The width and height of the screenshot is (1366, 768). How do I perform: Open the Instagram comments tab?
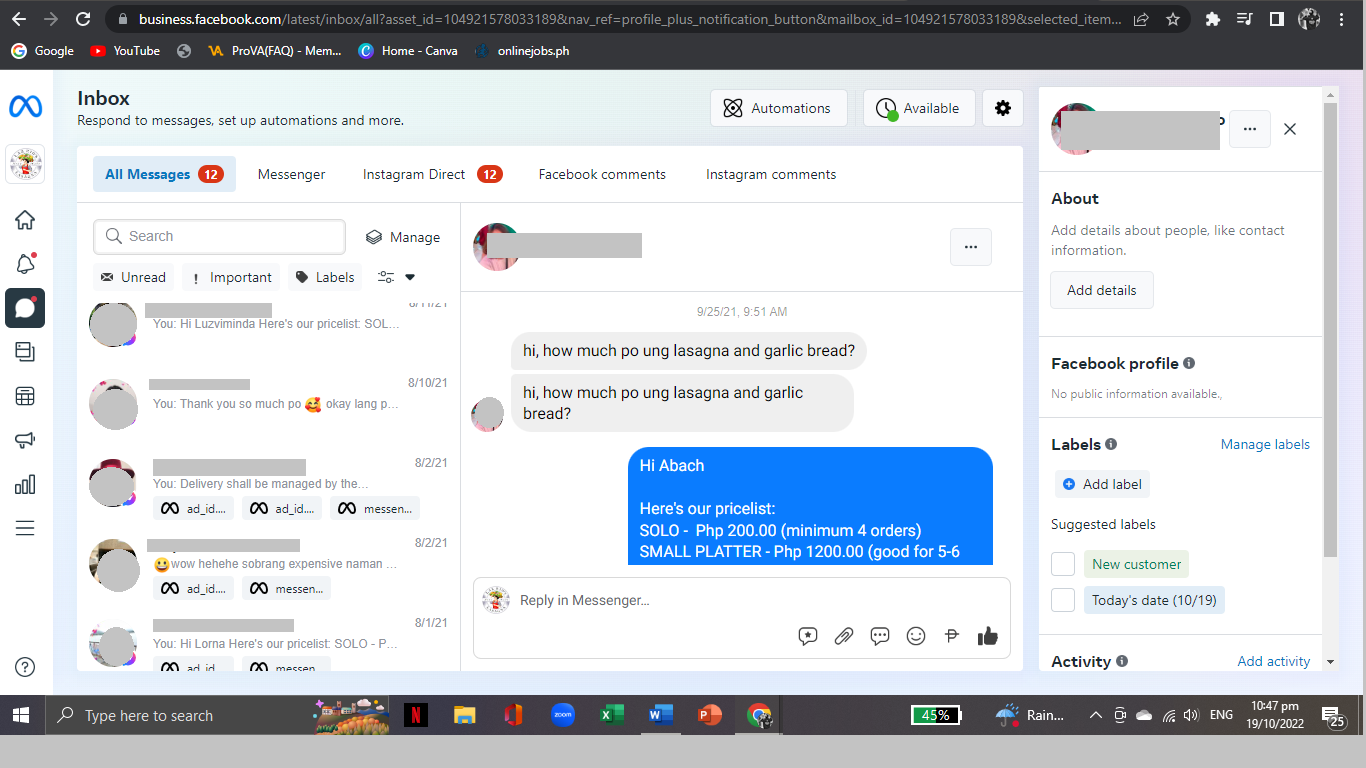[x=771, y=174]
